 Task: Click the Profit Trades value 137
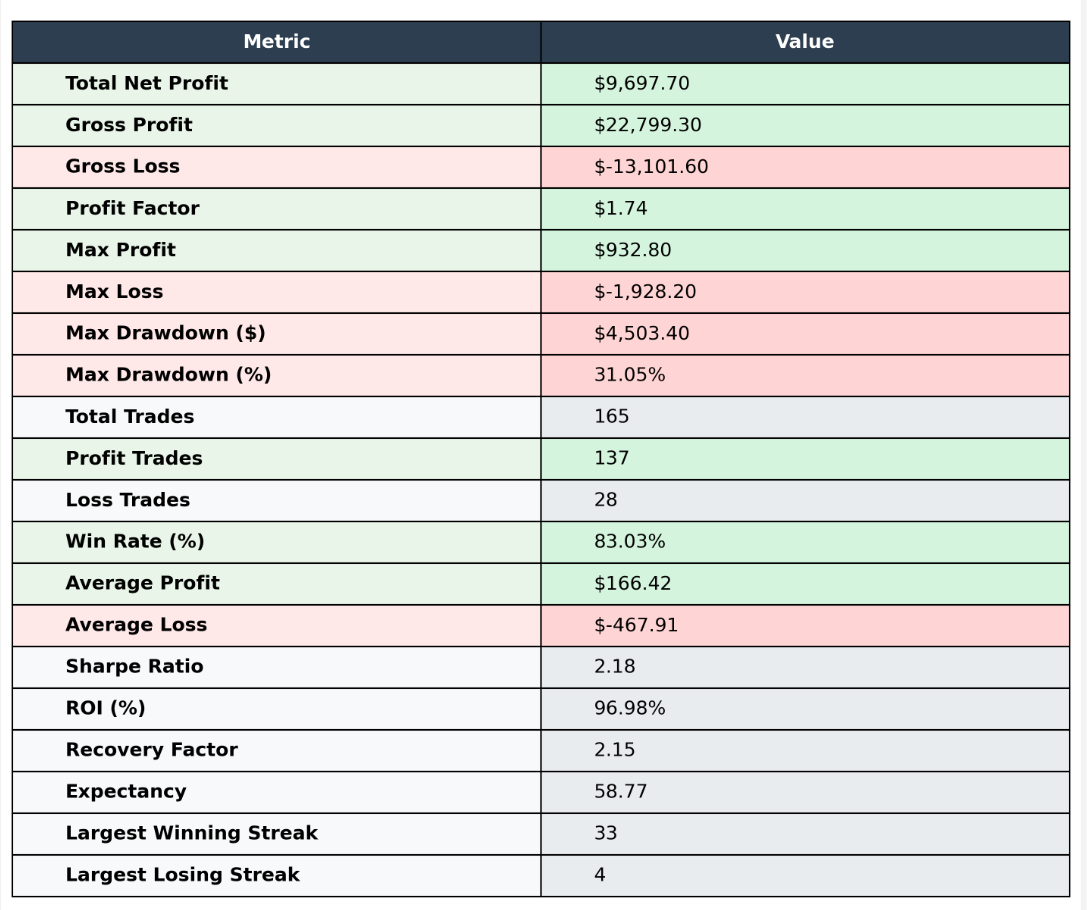point(611,458)
